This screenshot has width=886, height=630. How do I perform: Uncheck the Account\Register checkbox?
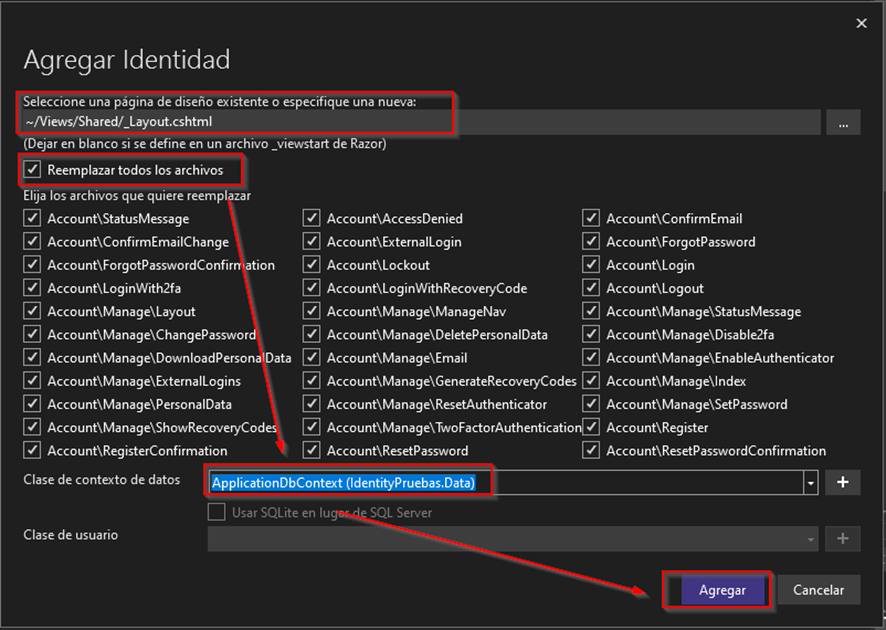pos(591,427)
